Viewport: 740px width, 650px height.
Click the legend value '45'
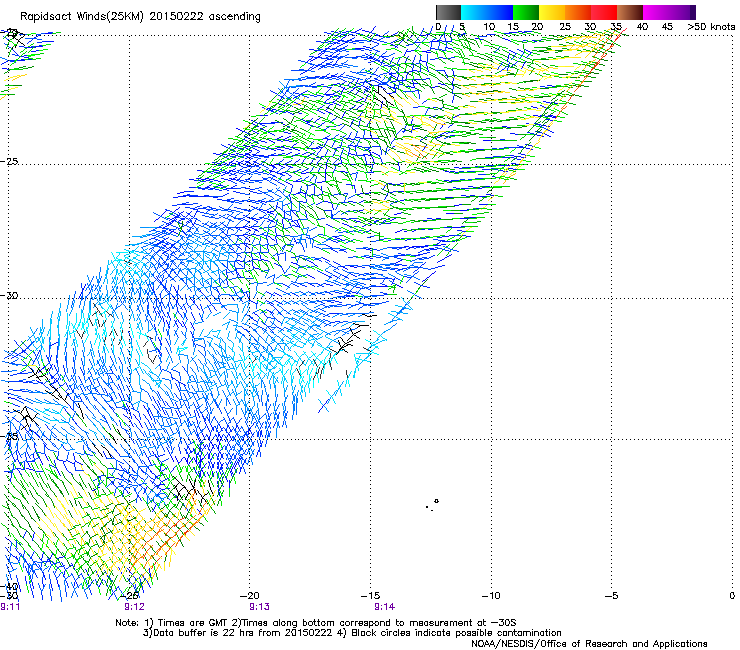pos(667,27)
